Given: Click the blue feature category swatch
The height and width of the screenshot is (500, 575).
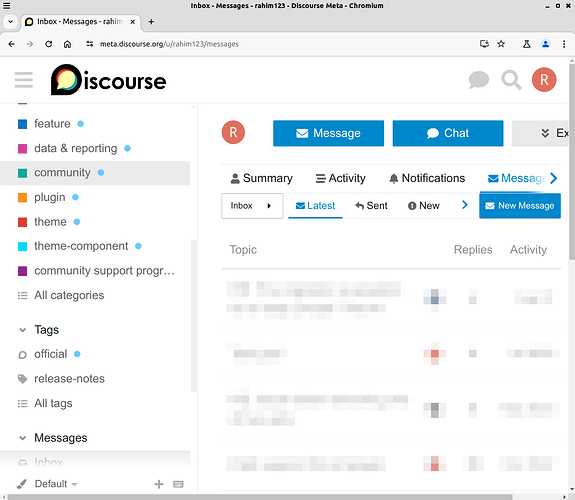Looking at the screenshot, I should [22, 124].
